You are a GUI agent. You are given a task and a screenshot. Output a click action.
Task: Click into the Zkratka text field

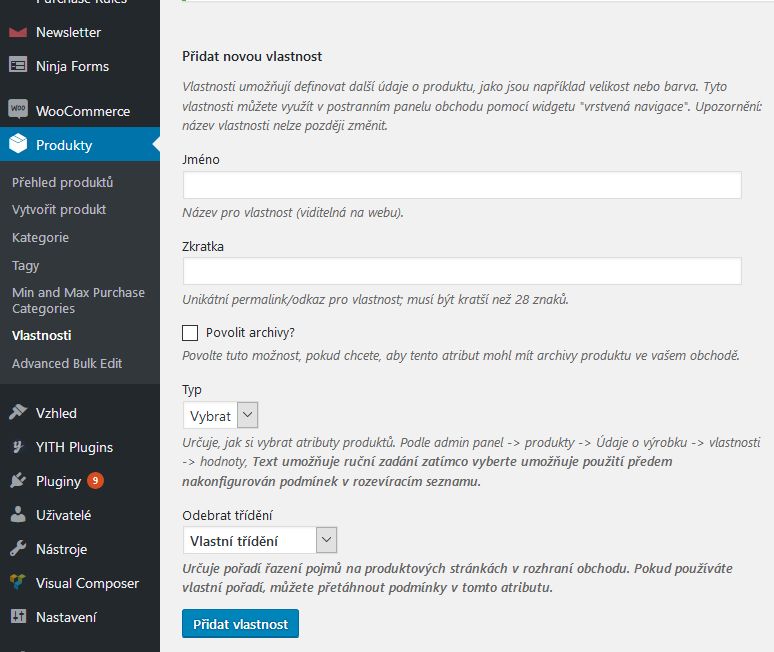[462, 271]
